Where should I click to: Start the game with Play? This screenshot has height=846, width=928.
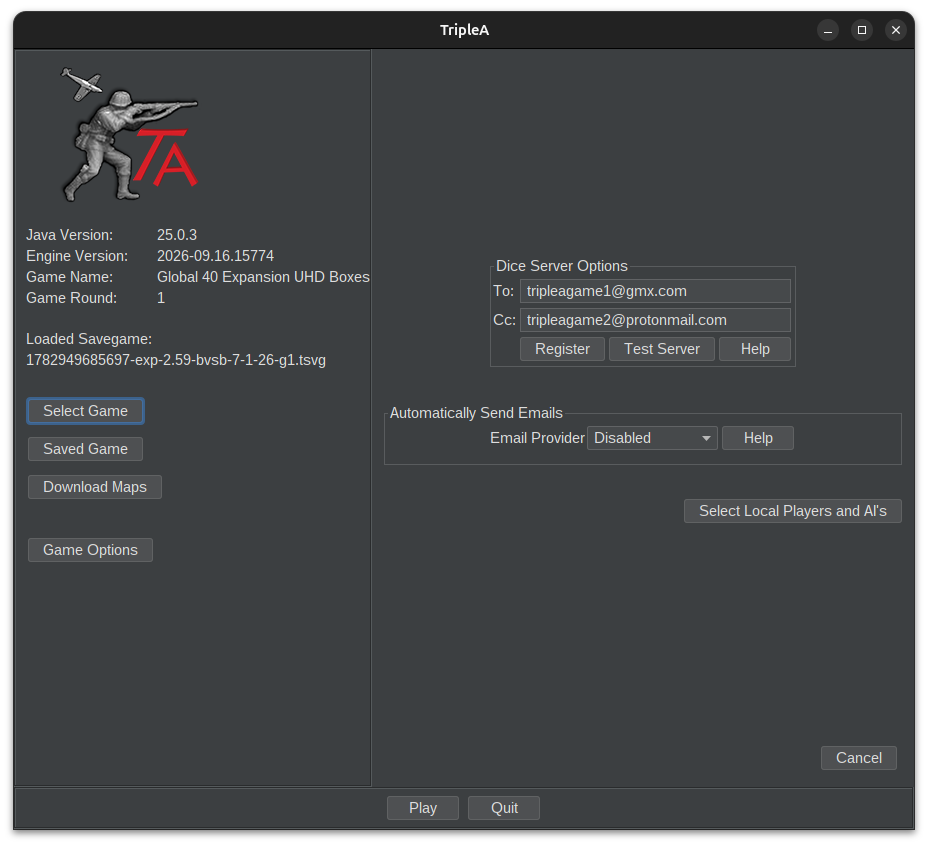(423, 808)
